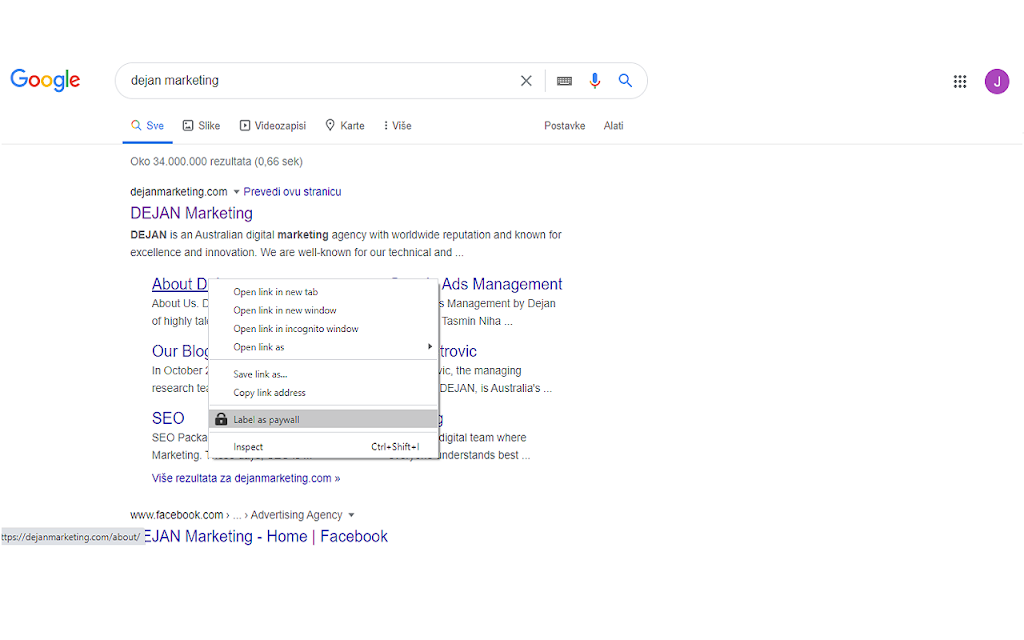Screen dimensions: 1024x640
Task: Switch to the Slike tab
Action: 201,125
